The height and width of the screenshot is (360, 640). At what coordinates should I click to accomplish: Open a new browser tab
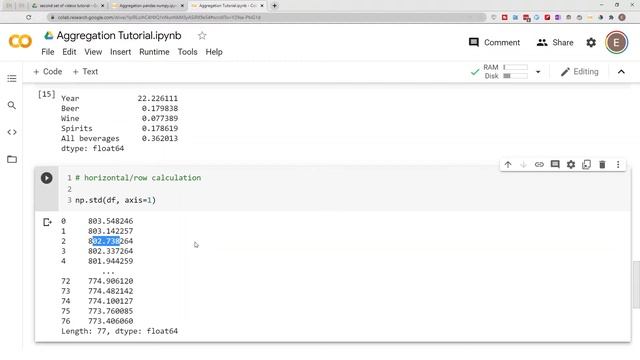[275, 6]
